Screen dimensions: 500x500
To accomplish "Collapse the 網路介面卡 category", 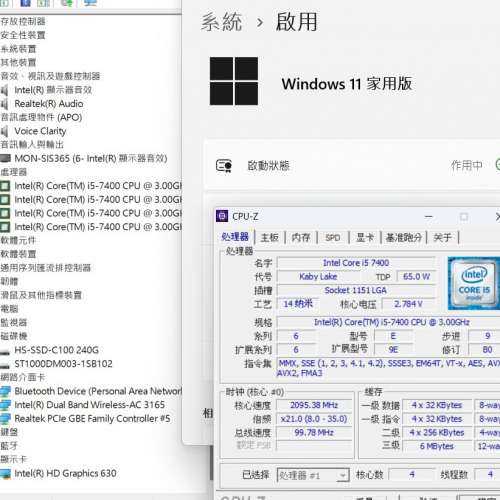I will click(23, 377).
